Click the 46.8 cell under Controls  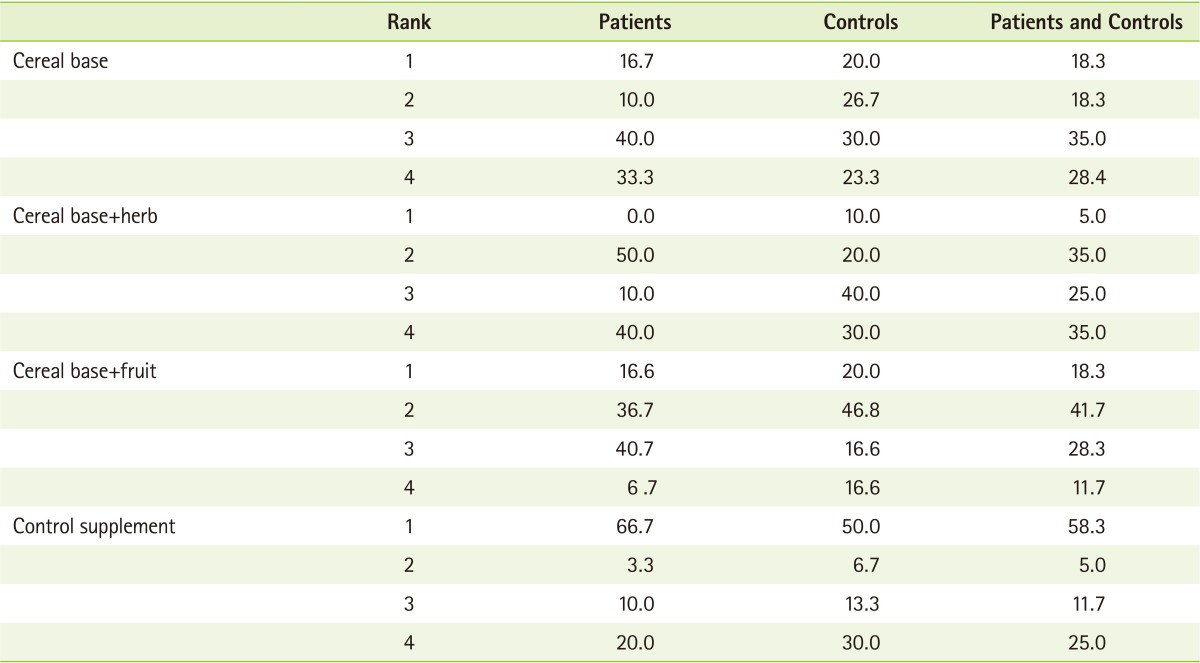pos(861,410)
